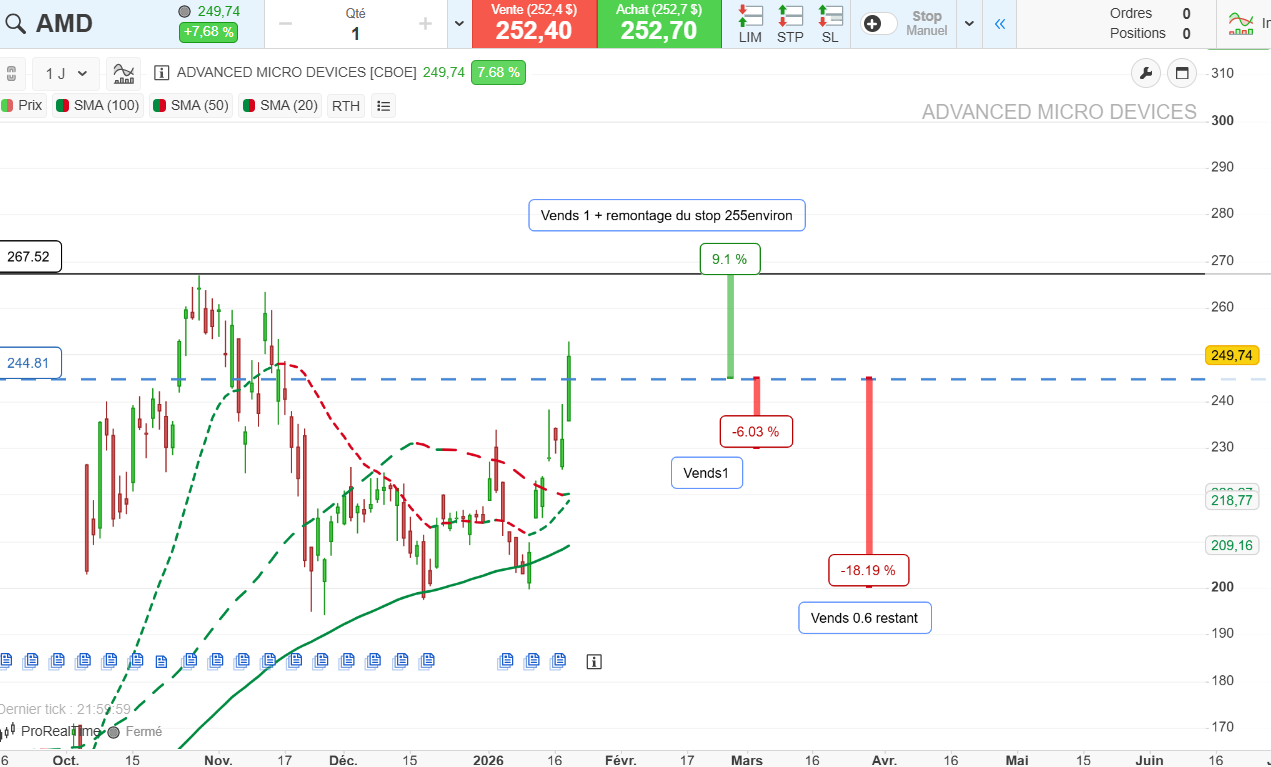Click the 2026 date axis label
Screen dimensions: 1271x767
tap(489, 760)
